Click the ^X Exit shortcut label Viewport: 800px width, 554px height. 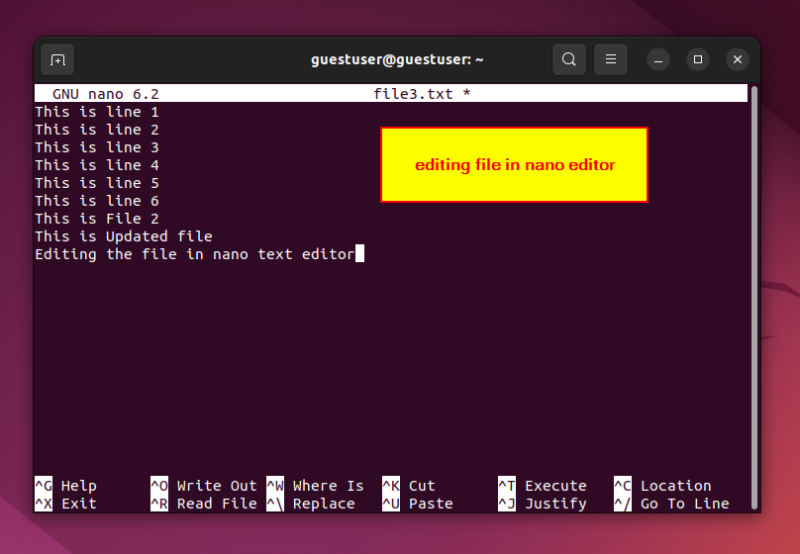coord(66,503)
